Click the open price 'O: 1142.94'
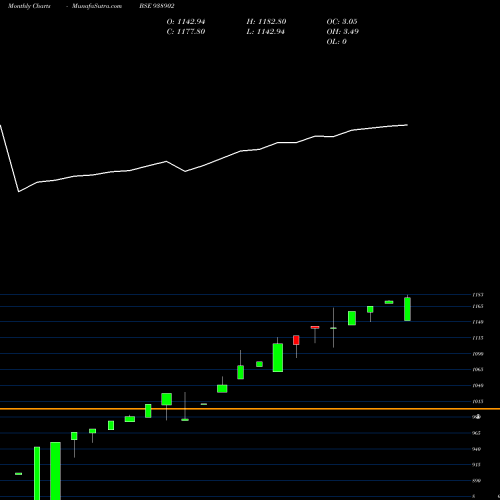Viewport: 500px width, 500px height. [x=186, y=22]
